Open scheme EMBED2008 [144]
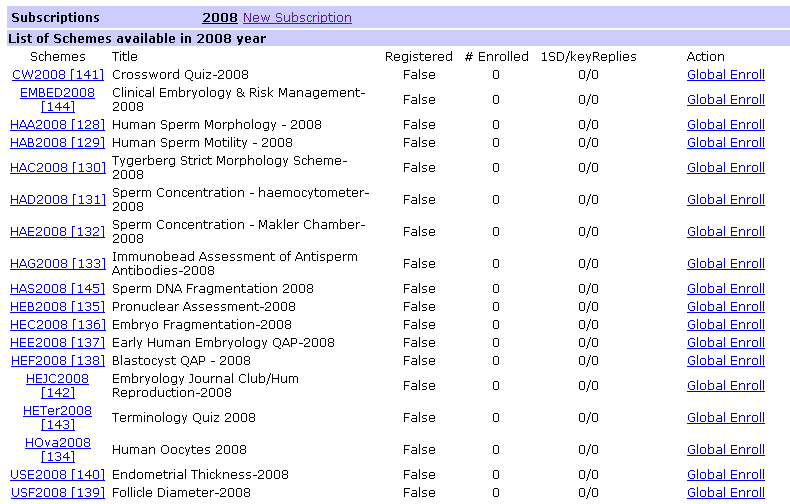 (57, 100)
